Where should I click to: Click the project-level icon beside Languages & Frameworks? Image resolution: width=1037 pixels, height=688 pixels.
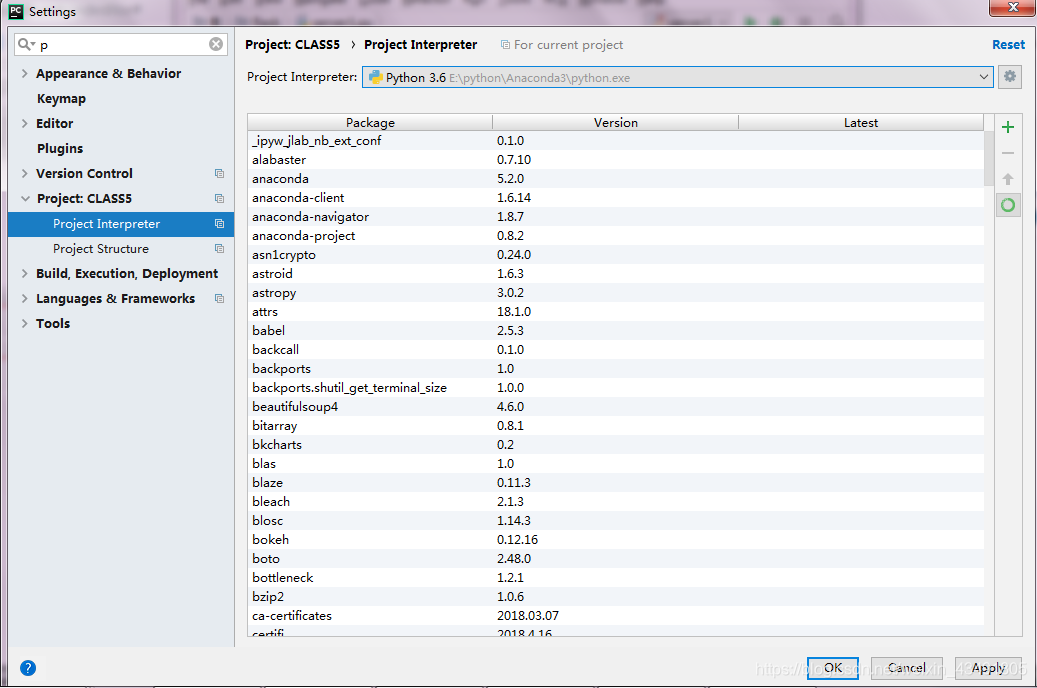point(219,298)
